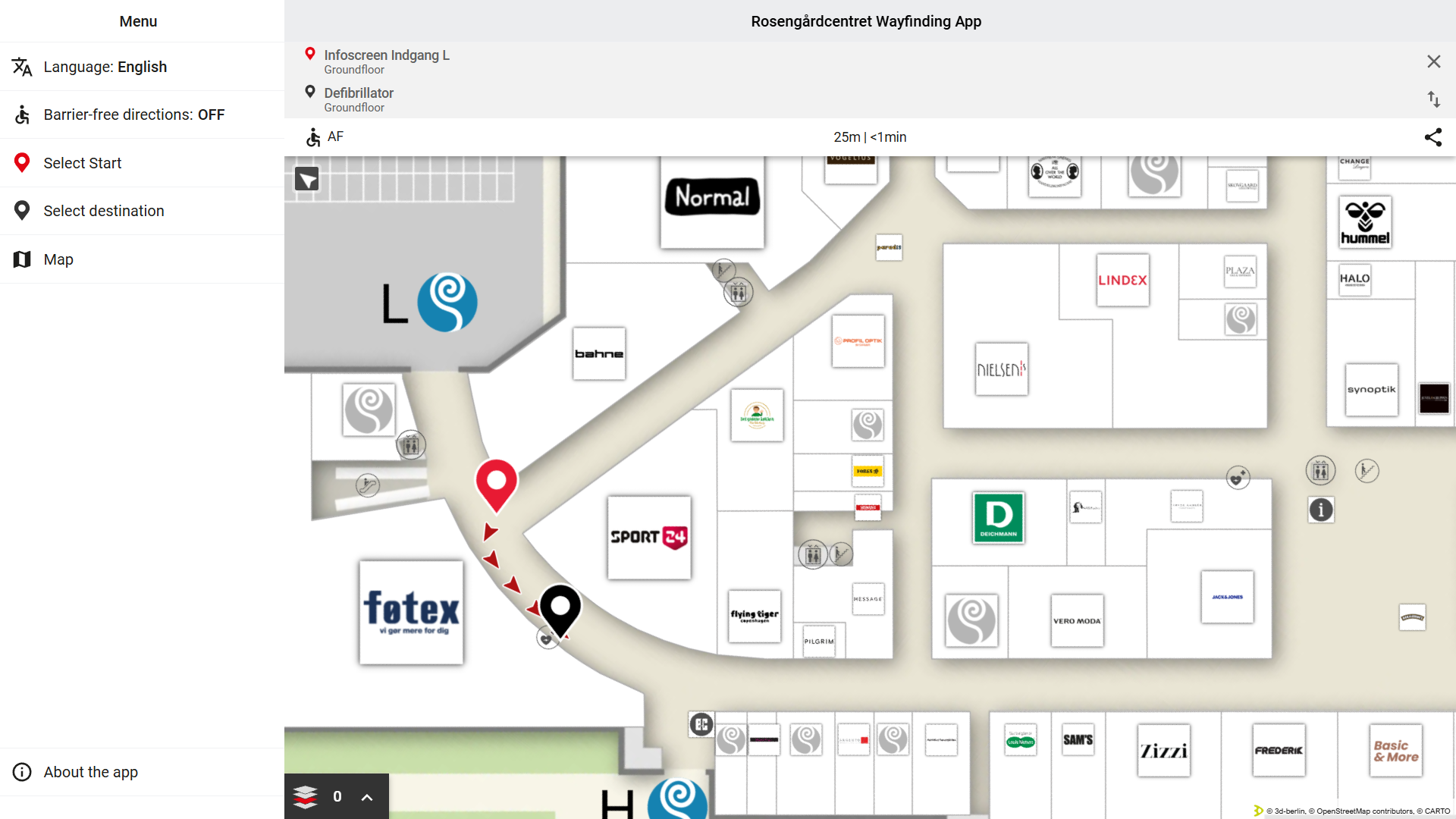This screenshot has height=819, width=1456.
Task: Select the Frederik store logo
Action: [1279, 751]
